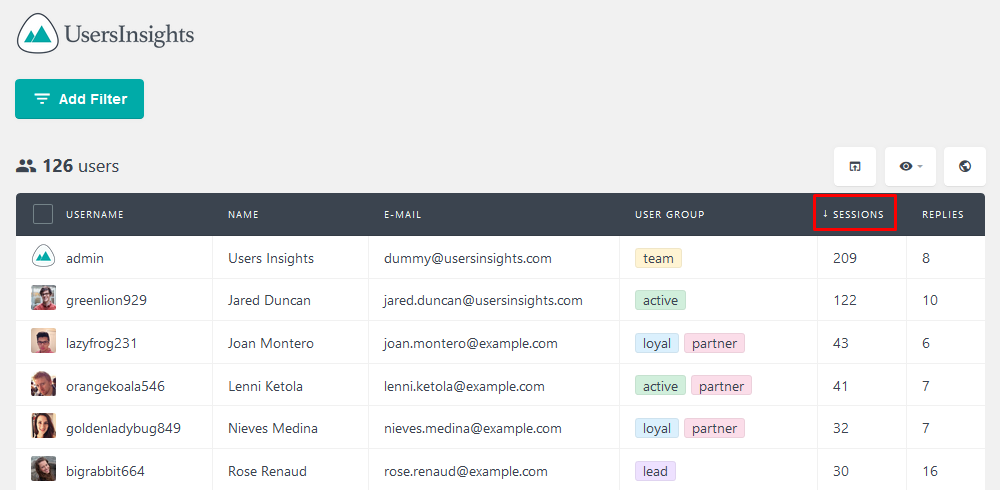The width and height of the screenshot is (1000, 490).
Task: Sort by the Username column header
Action: click(x=94, y=214)
